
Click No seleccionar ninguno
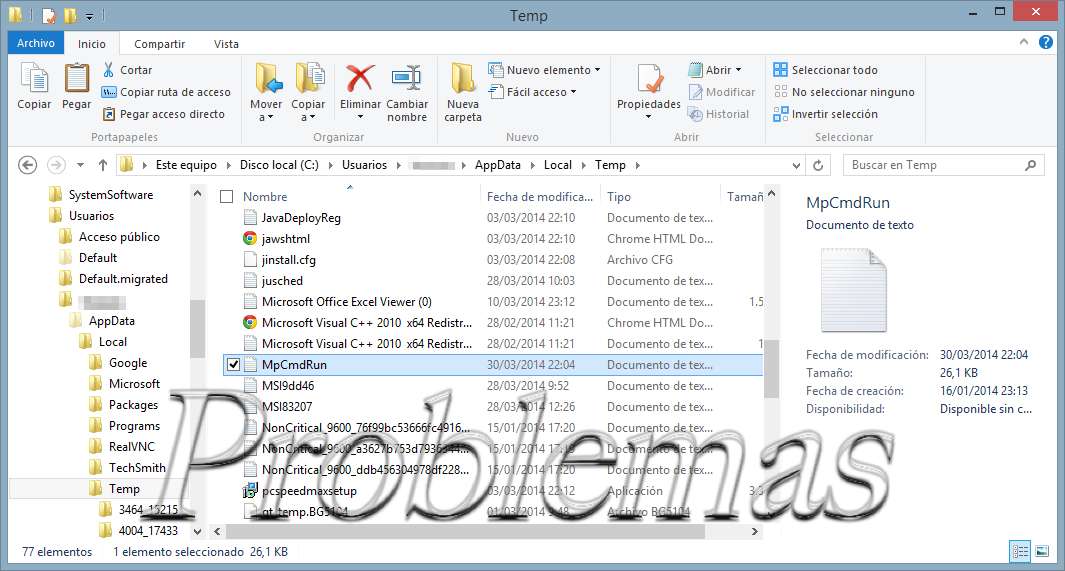[x=844, y=92]
